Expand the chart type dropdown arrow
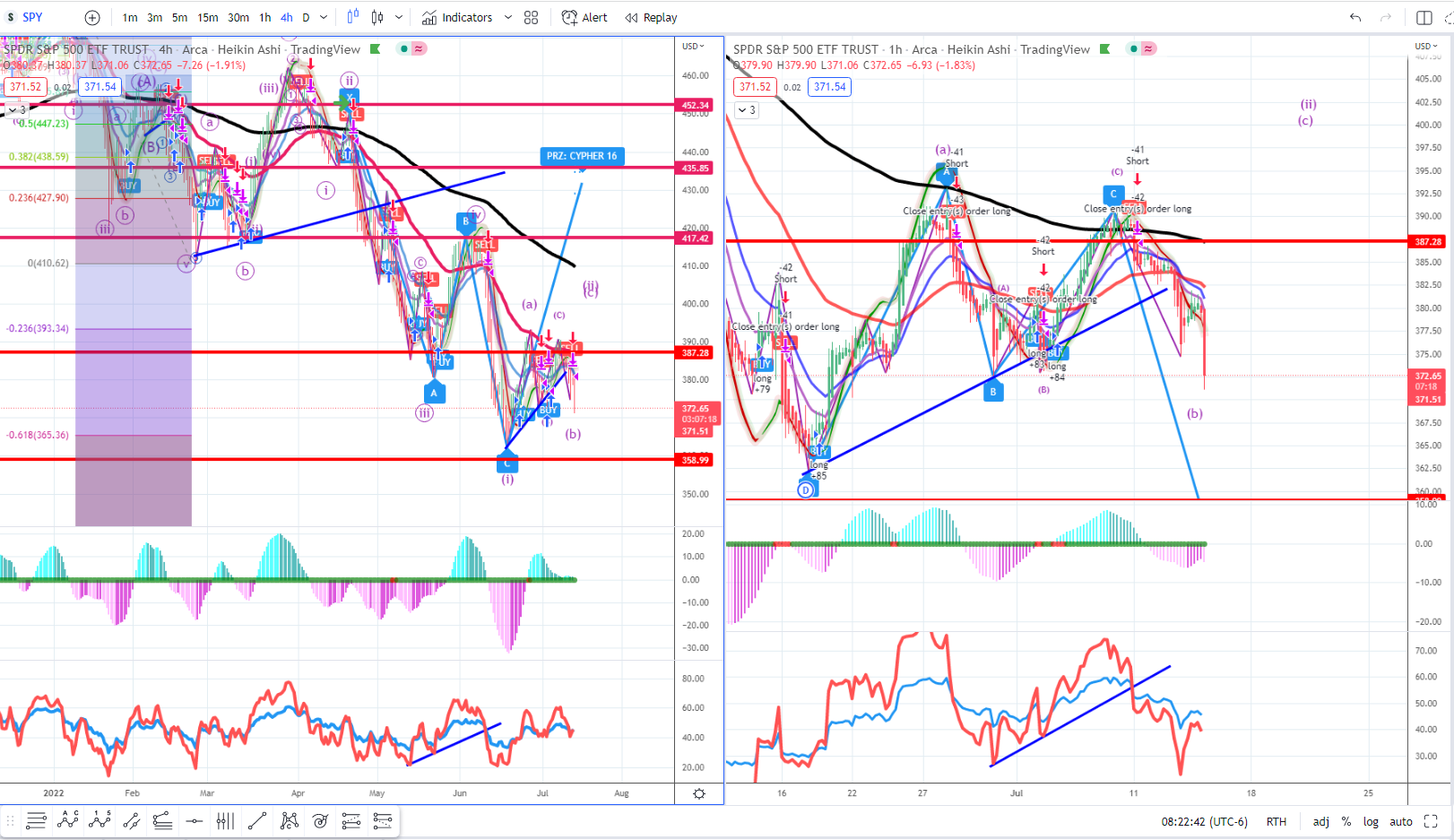1454x840 pixels. (399, 17)
